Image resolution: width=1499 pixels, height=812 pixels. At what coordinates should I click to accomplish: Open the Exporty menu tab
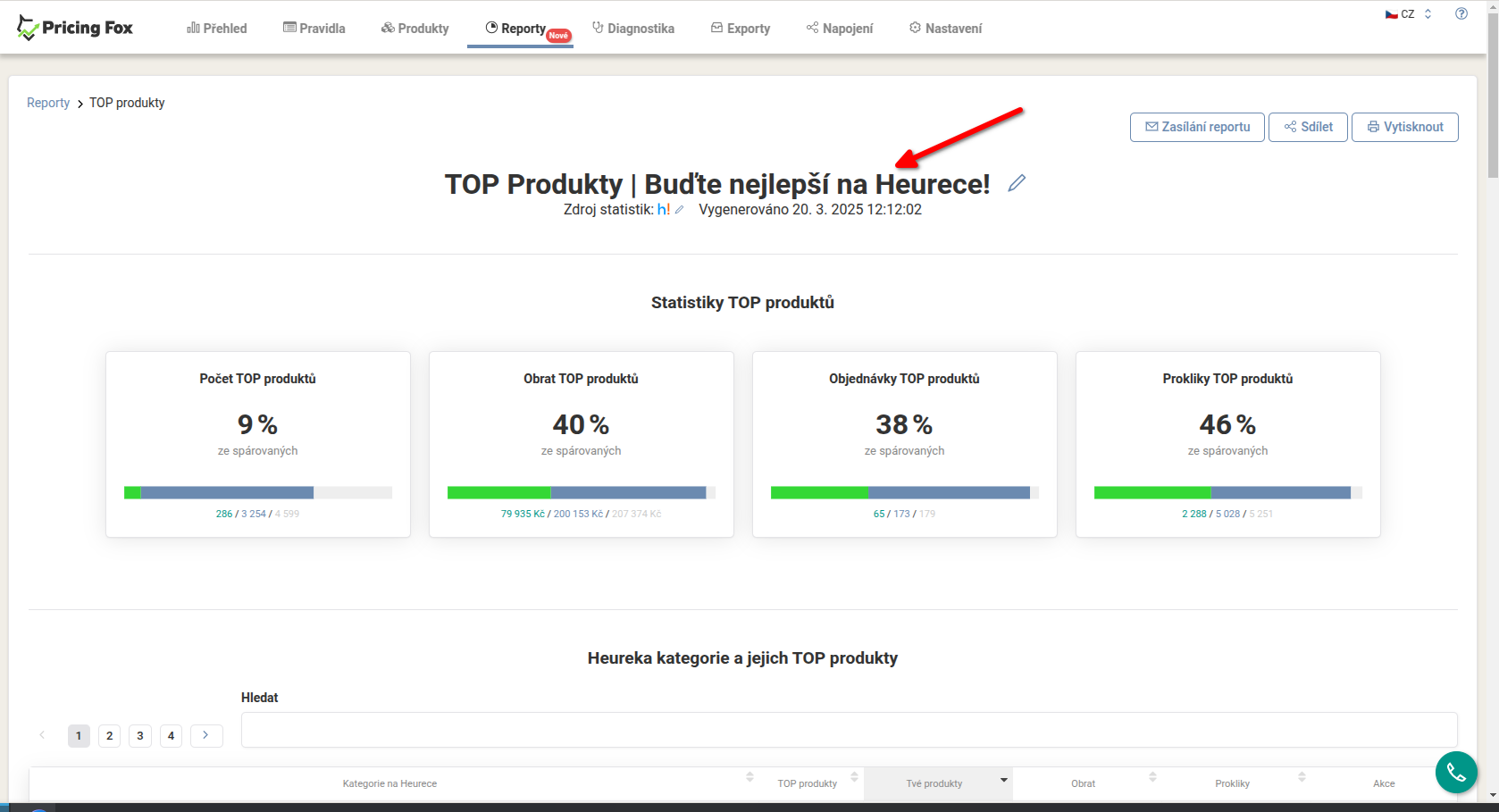[x=741, y=29]
